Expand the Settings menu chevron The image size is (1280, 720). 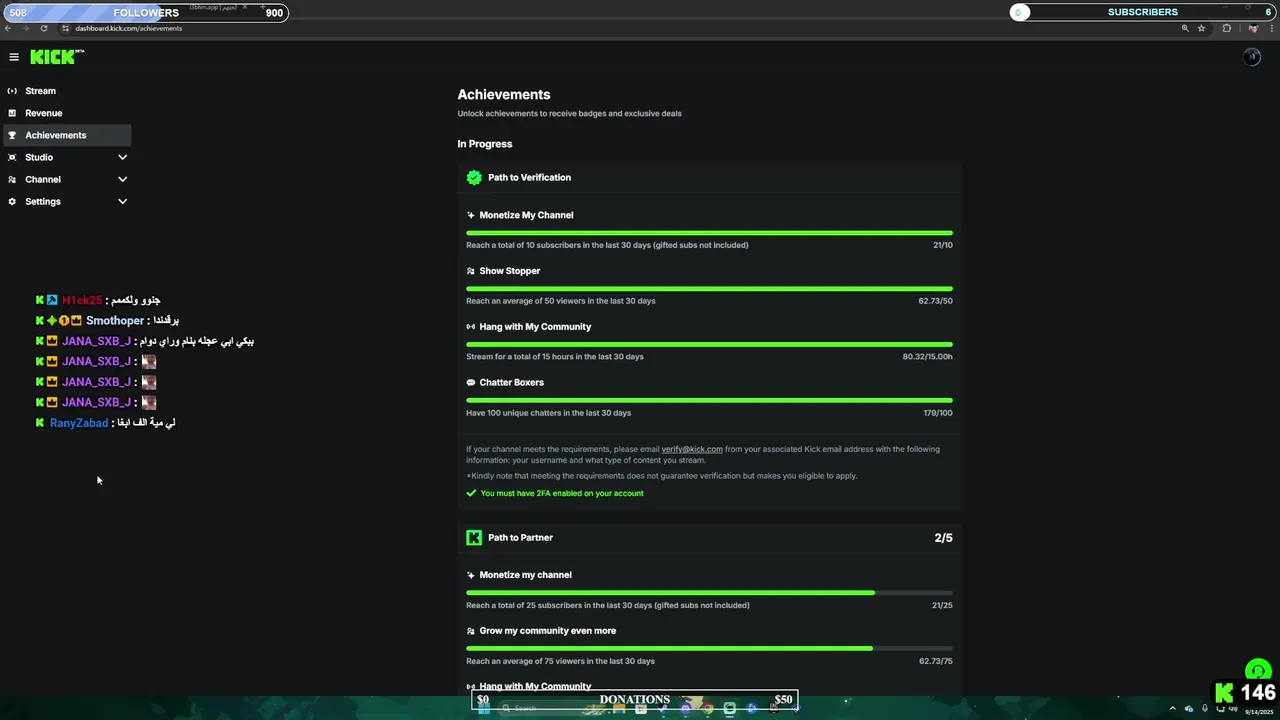click(x=122, y=201)
